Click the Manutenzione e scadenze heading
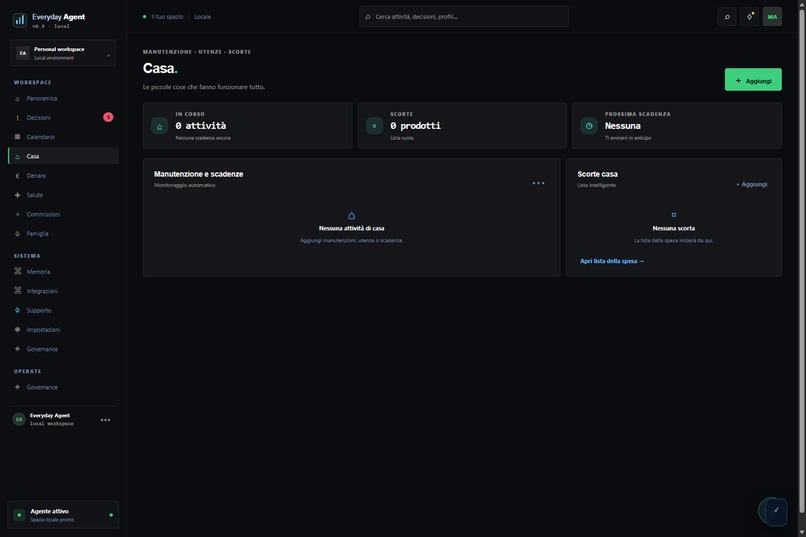The width and height of the screenshot is (806, 537). pyautogui.click(x=198, y=174)
